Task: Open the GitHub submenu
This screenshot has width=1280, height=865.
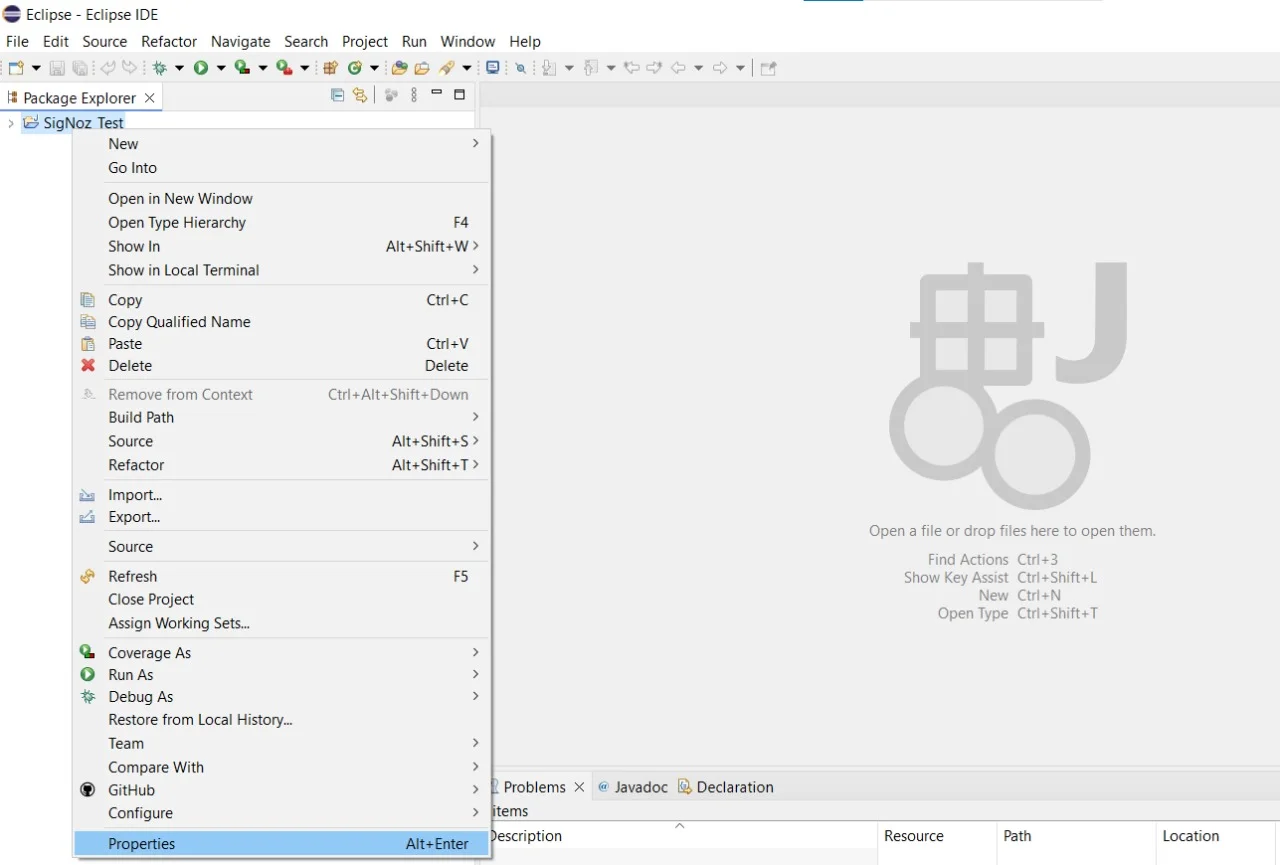Action: pos(282,790)
